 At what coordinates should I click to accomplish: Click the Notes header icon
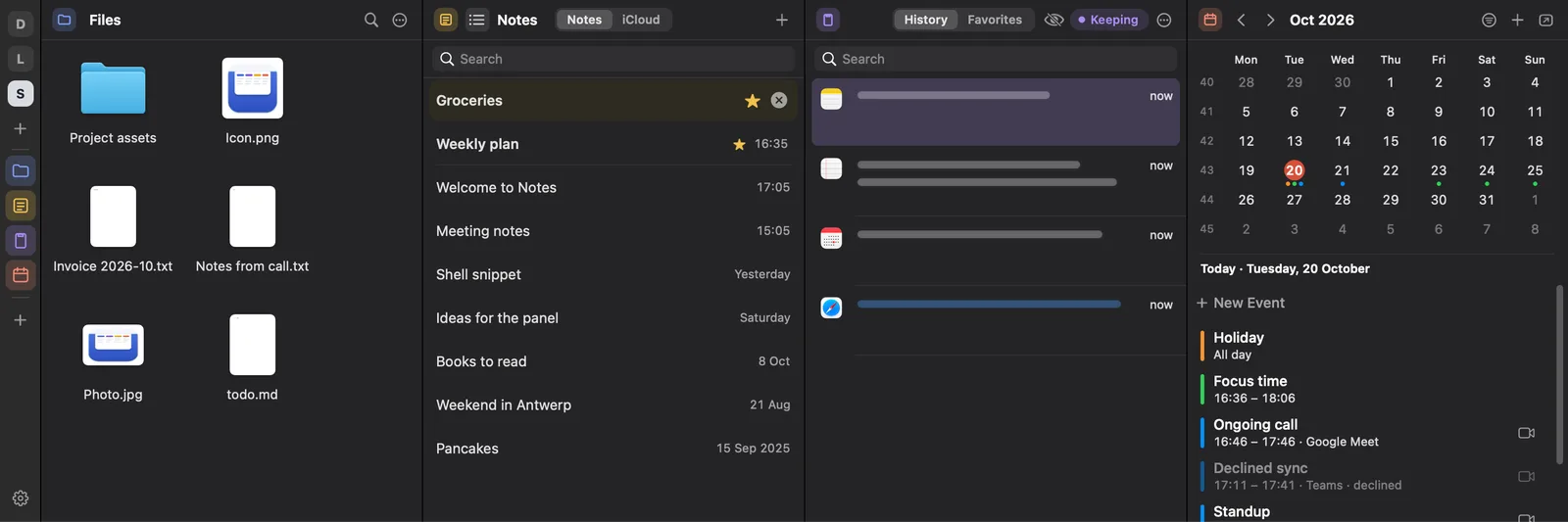(x=446, y=20)
